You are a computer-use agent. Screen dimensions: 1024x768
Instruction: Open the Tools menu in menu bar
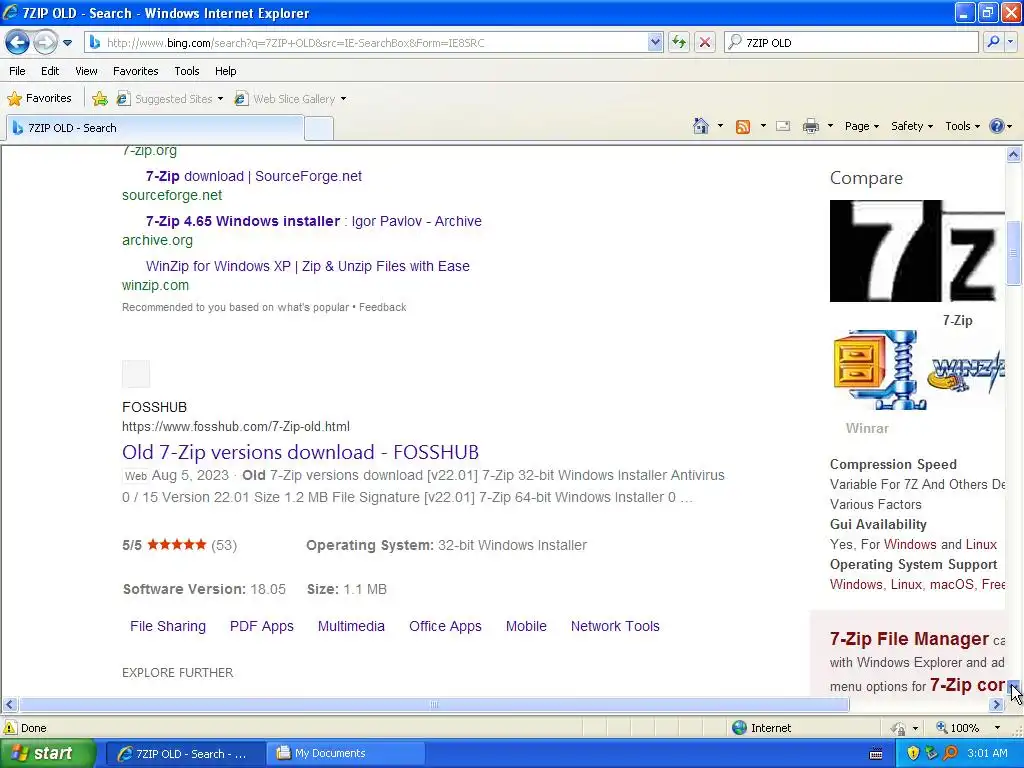(x=187, y=71)
